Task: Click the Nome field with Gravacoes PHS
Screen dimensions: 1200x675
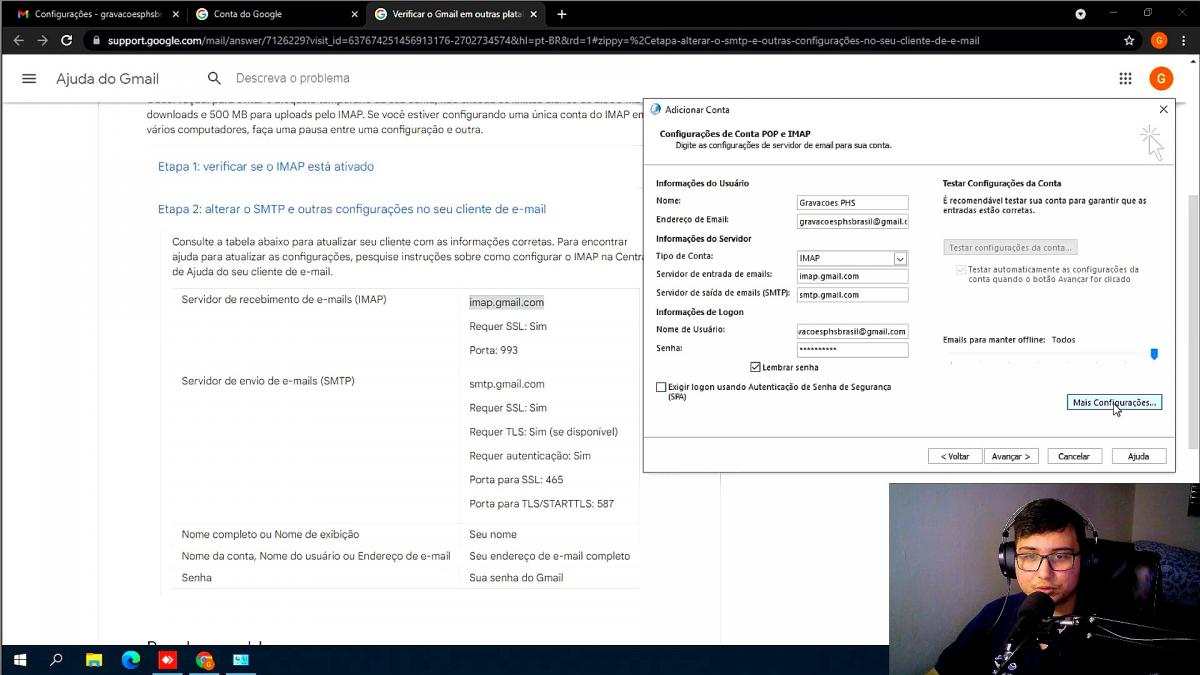Action: click(x=852, y=202)
